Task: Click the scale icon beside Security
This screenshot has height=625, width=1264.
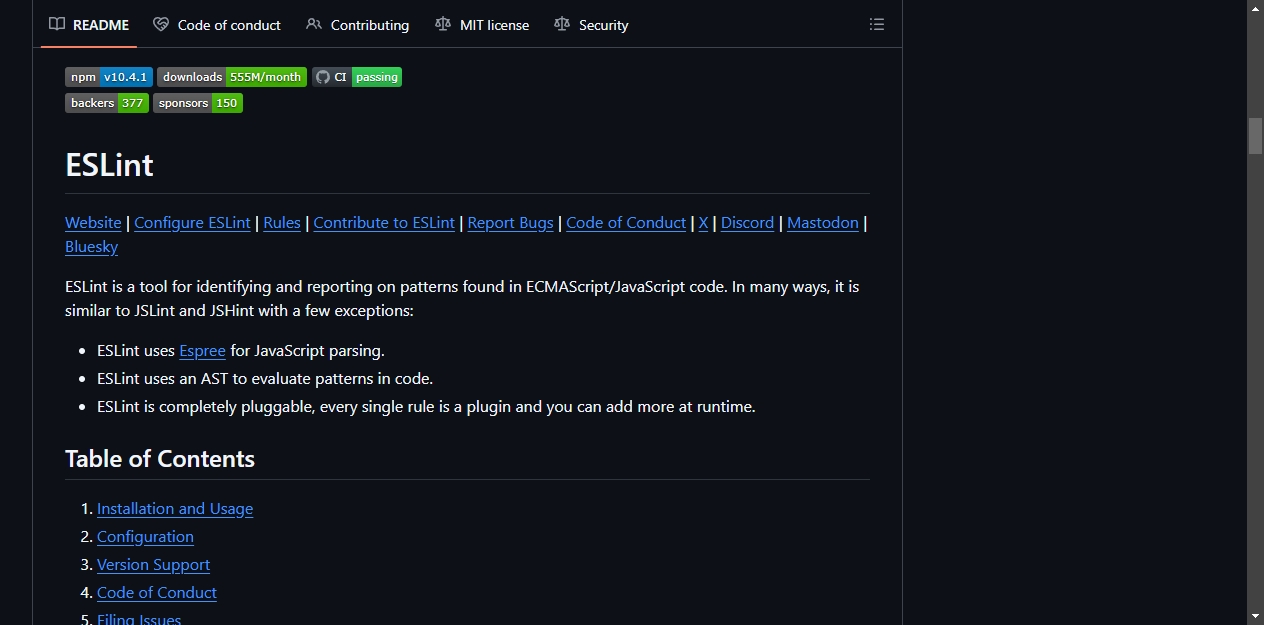Action: click(562, 24)
